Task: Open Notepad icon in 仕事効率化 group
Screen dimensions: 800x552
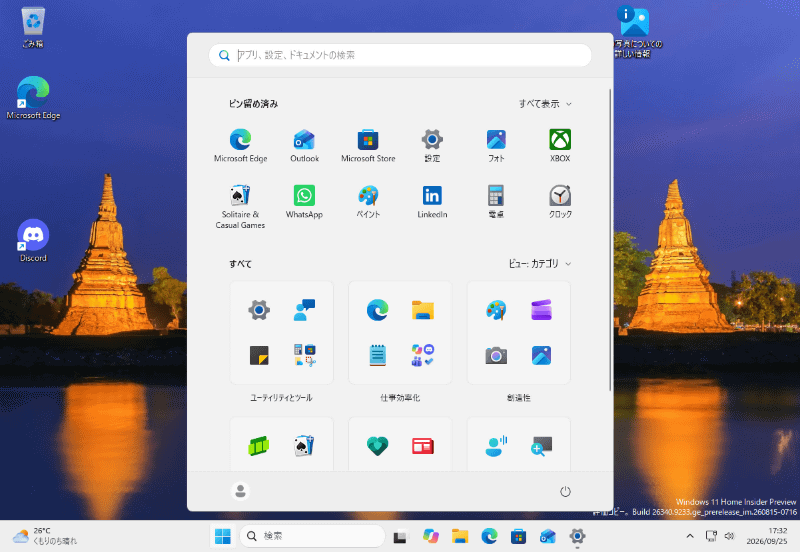Action: coord(378,355)
